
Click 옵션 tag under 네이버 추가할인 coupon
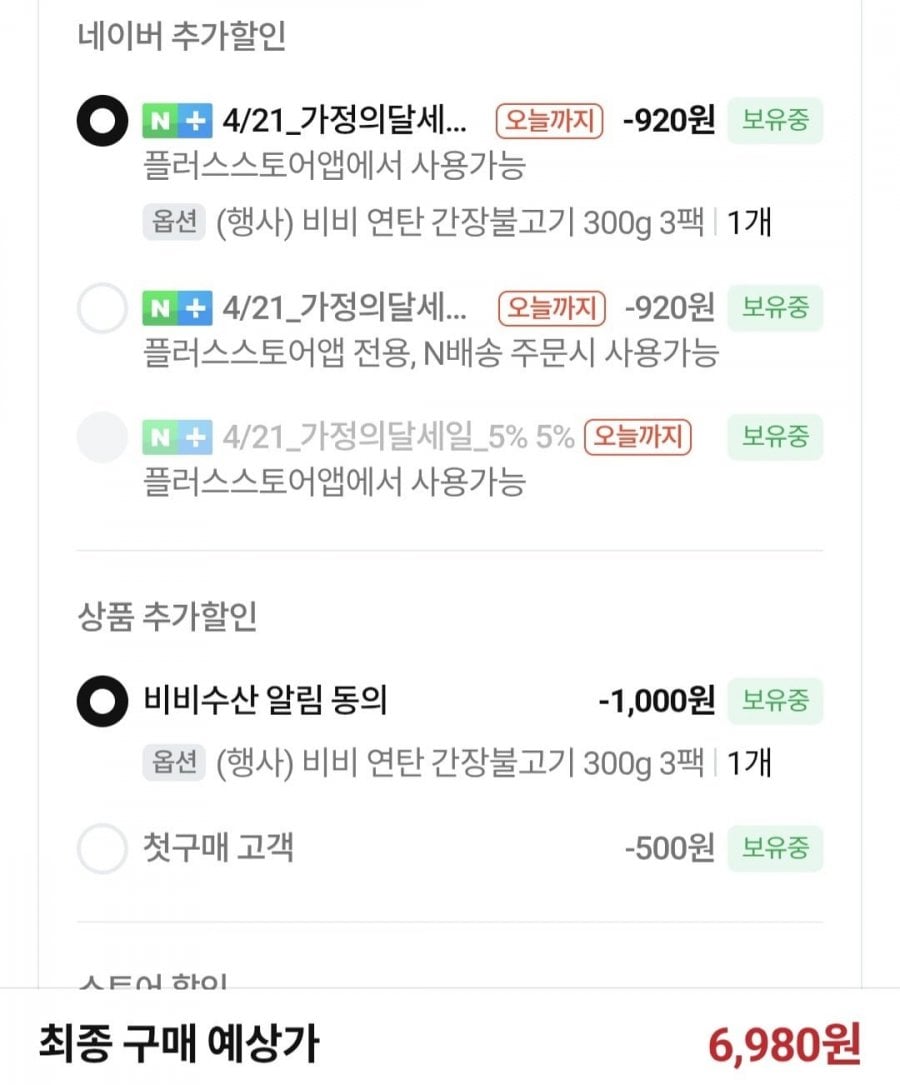coord(174,222)
